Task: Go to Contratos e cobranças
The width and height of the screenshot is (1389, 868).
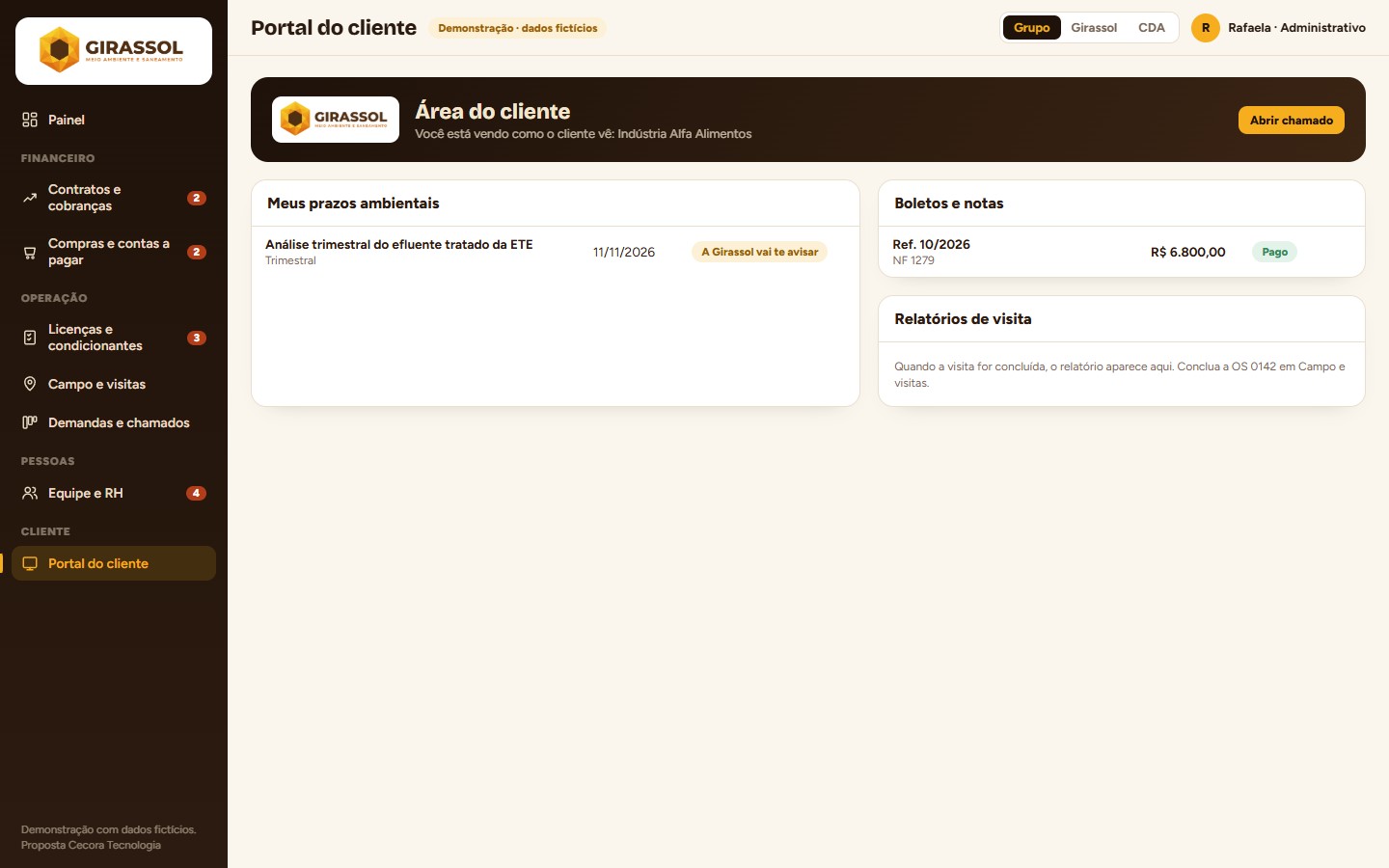Action: (114, 198)
